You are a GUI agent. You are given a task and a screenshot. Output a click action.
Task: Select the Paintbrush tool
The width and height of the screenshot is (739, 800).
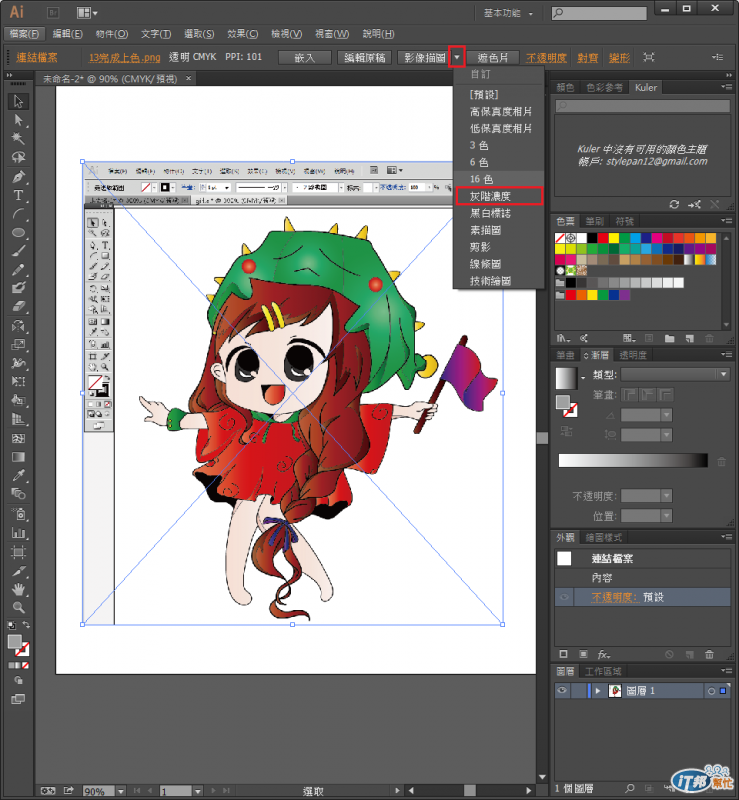point(18,251)
